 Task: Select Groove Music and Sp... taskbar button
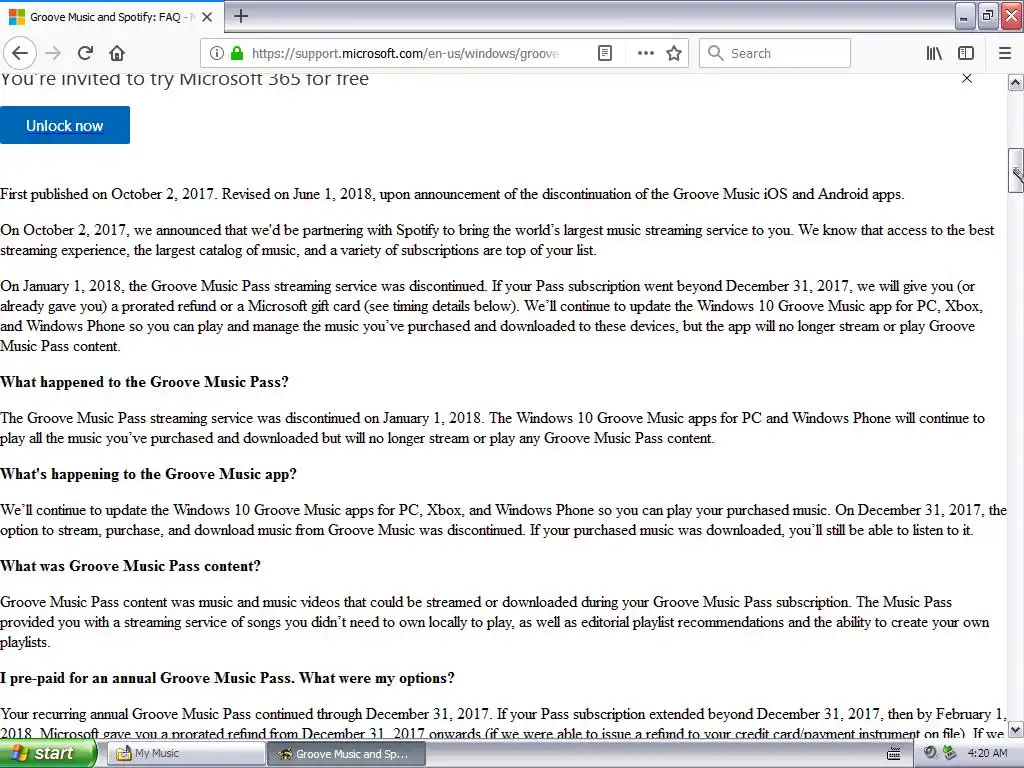347,753
